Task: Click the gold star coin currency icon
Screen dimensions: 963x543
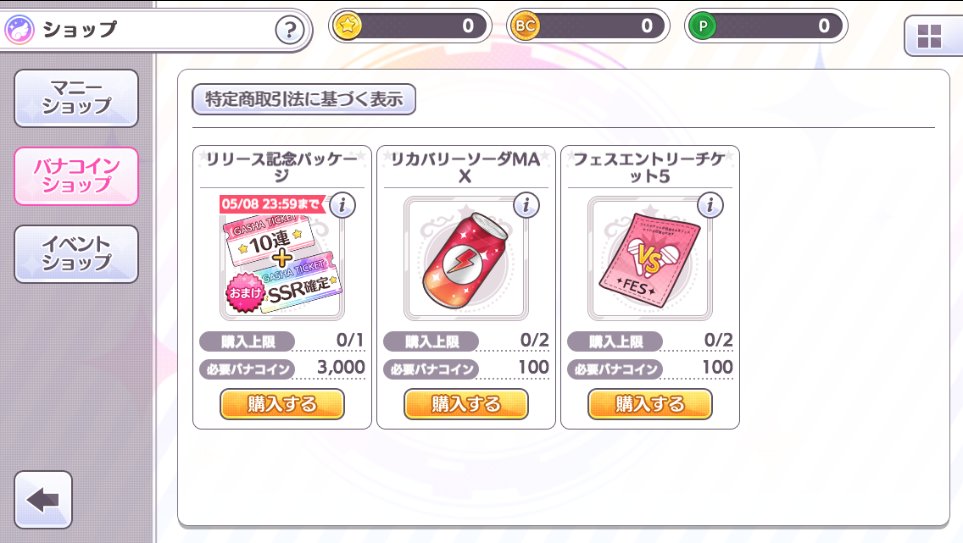Action: [x=348, y=26]
